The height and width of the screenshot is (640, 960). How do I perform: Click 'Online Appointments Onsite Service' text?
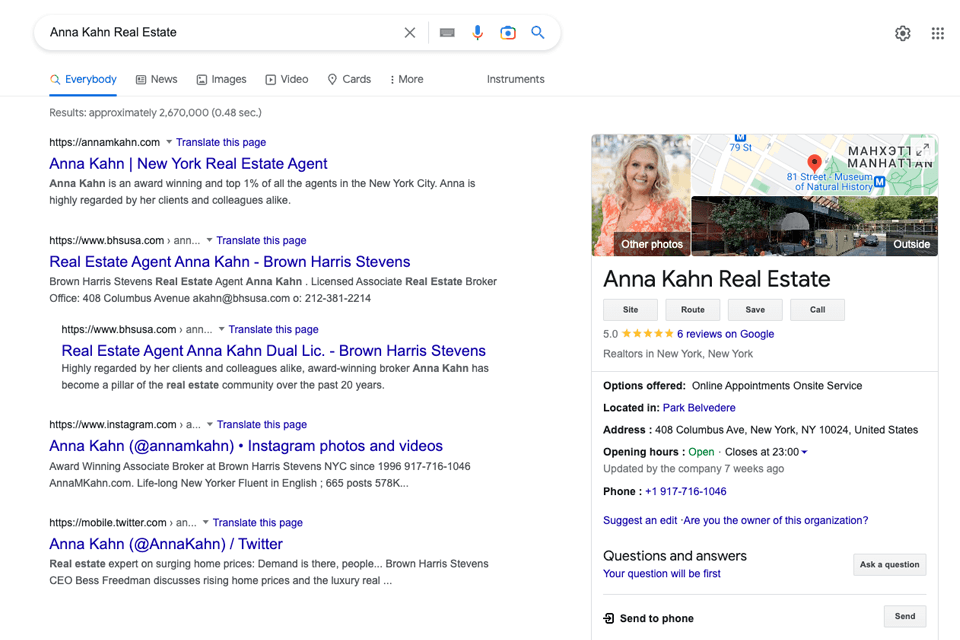pos(777,386)
